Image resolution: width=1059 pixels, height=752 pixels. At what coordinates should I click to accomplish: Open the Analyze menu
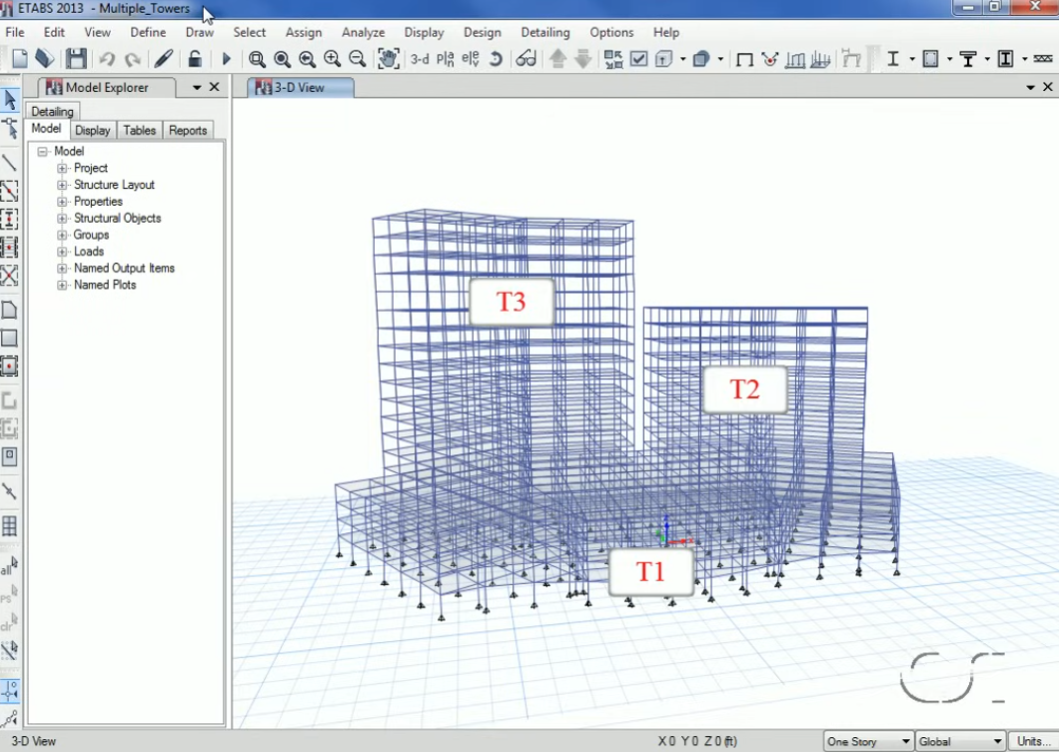point(363,32)
